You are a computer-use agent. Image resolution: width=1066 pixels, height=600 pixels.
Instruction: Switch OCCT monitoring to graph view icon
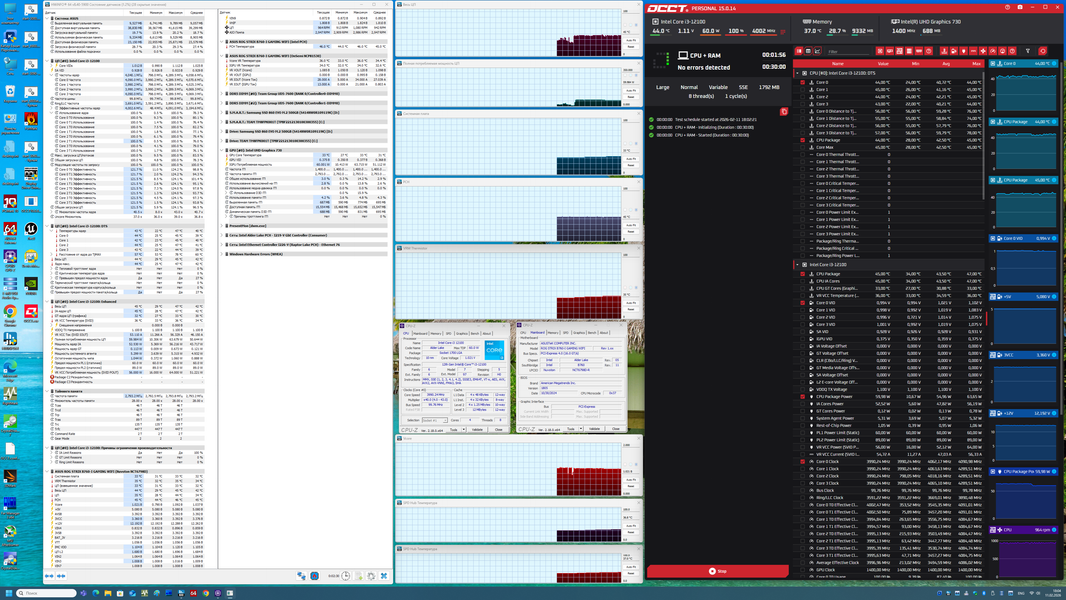pos(817,51)
